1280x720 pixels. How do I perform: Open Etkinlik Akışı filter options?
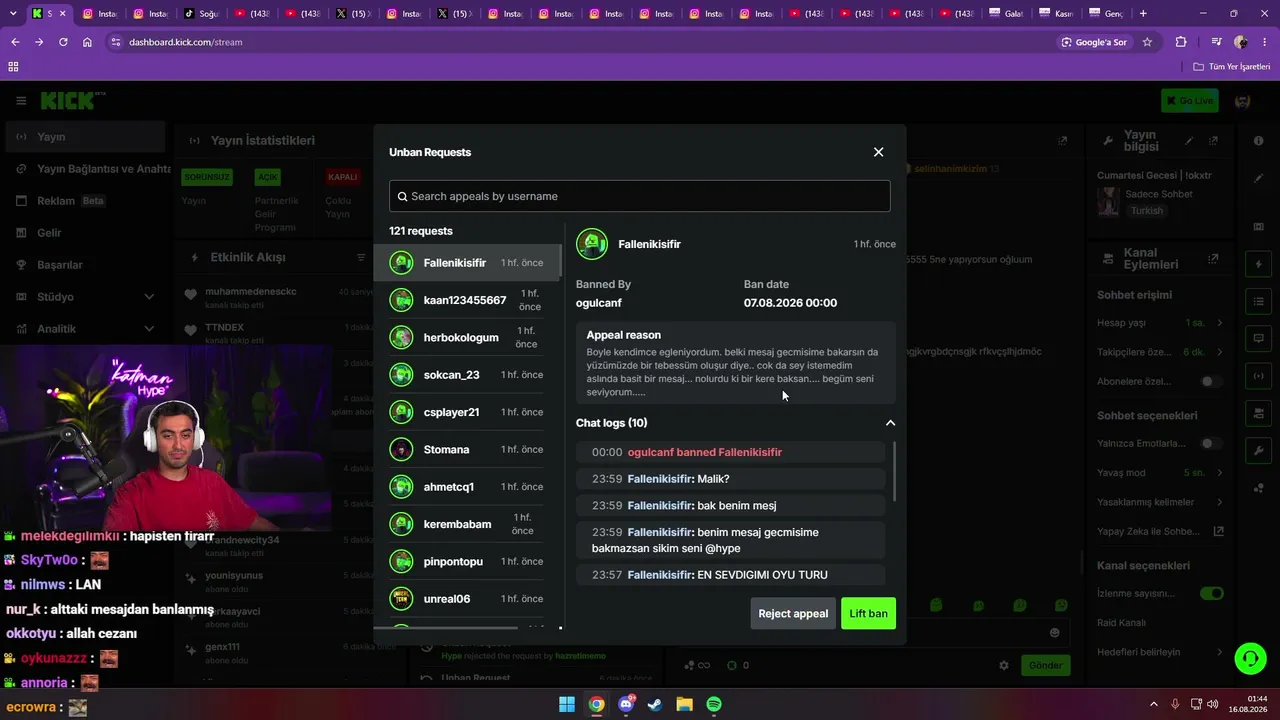(361, 257)
